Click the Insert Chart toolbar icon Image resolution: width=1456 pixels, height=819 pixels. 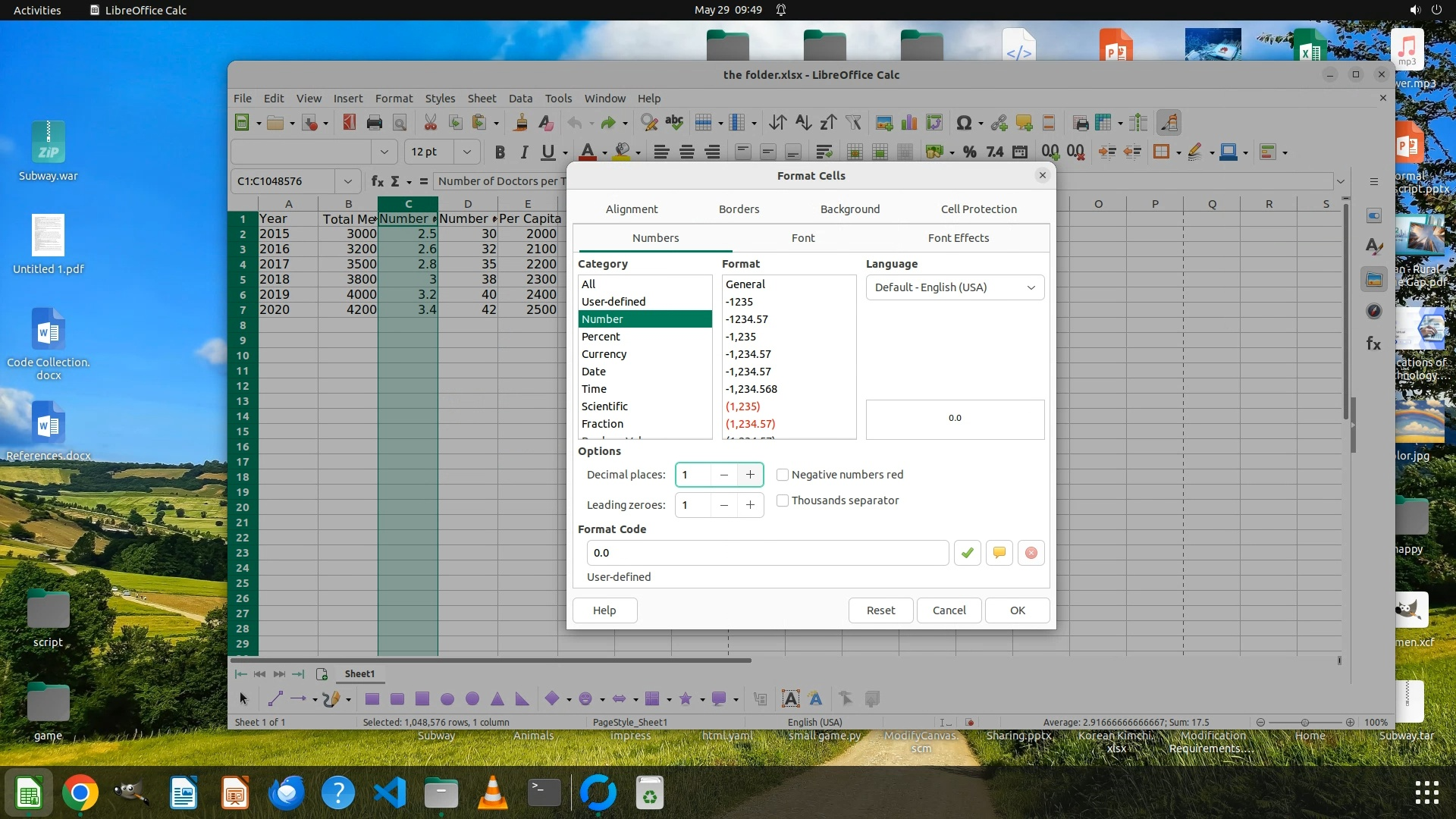tap(909, 123)
